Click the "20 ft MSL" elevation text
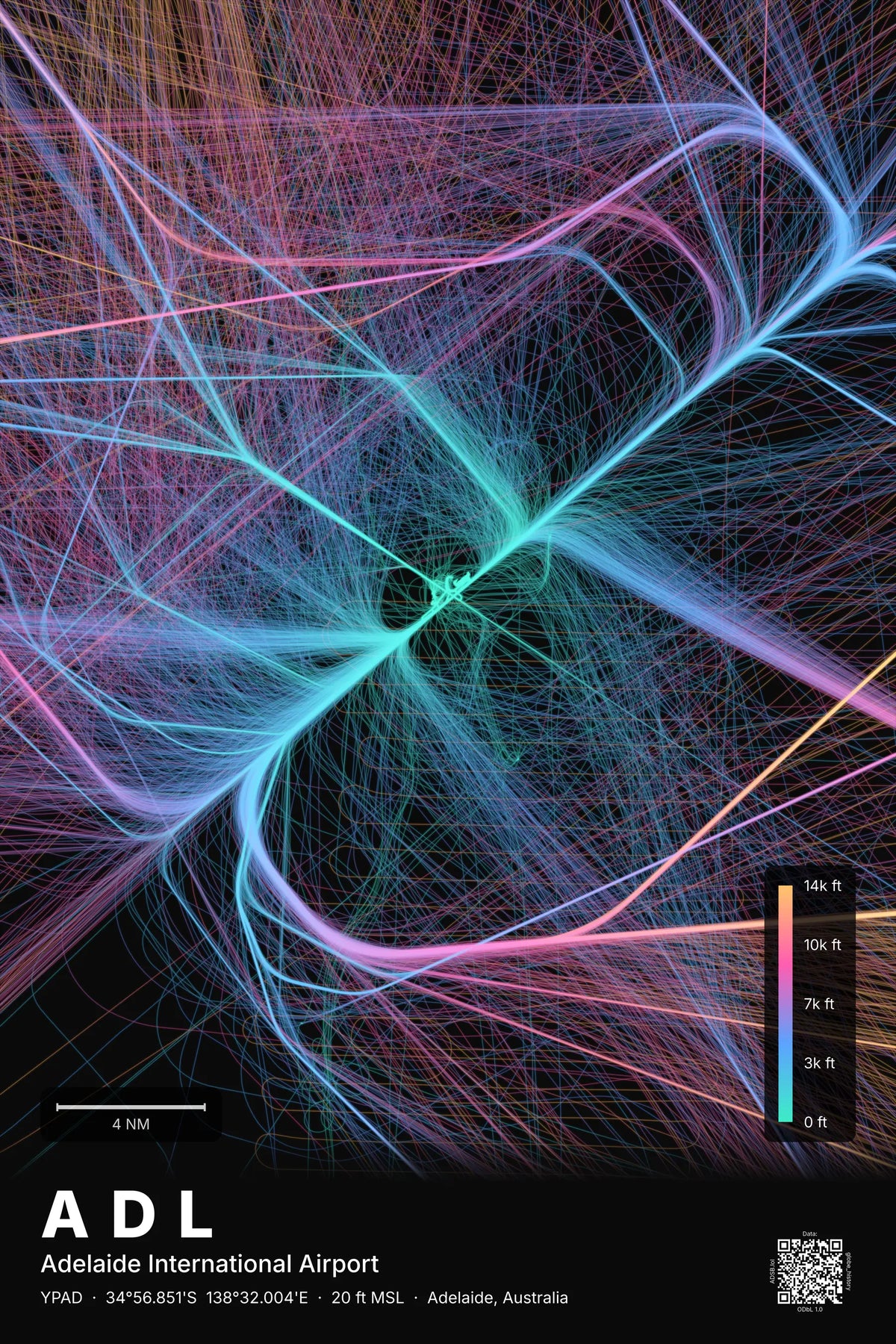Screen dimensions: 896x1344 click(367, 1298)
